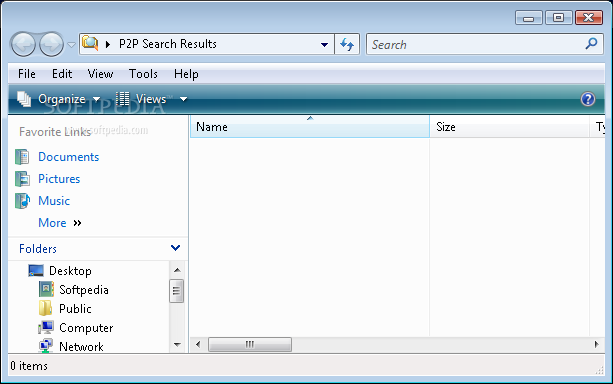Screen dimensions: 613x384
Task: Click the Back navigation arrow
Action: tap(23, 45)
